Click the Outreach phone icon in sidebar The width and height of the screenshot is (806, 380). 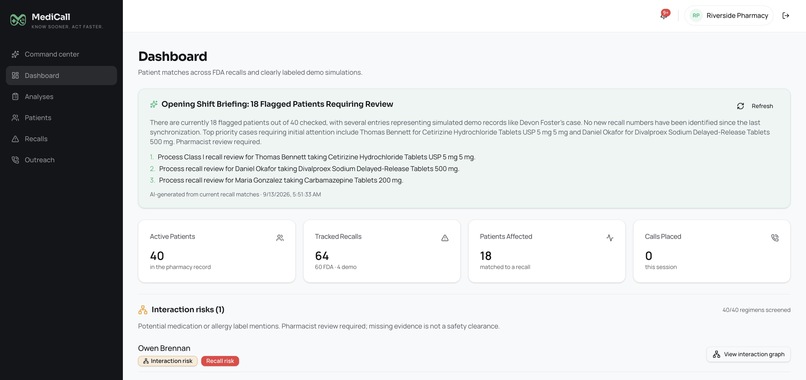[15, 160]
